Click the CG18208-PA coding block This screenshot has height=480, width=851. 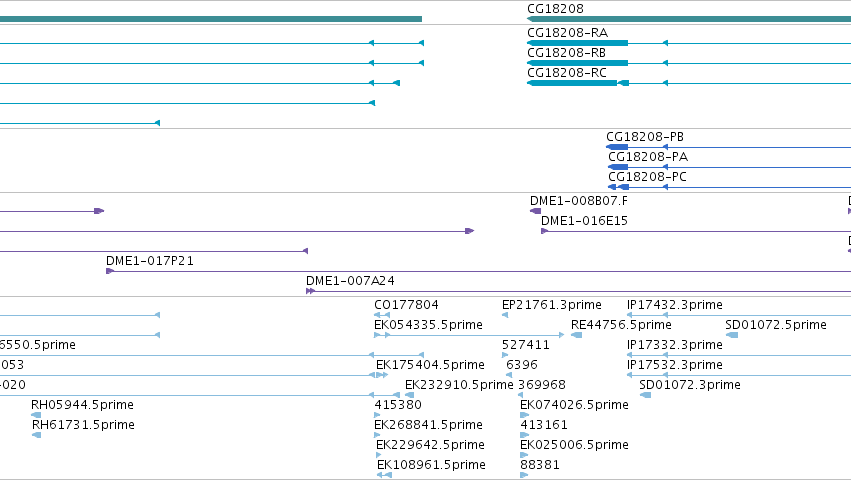[x=618, y=167]
